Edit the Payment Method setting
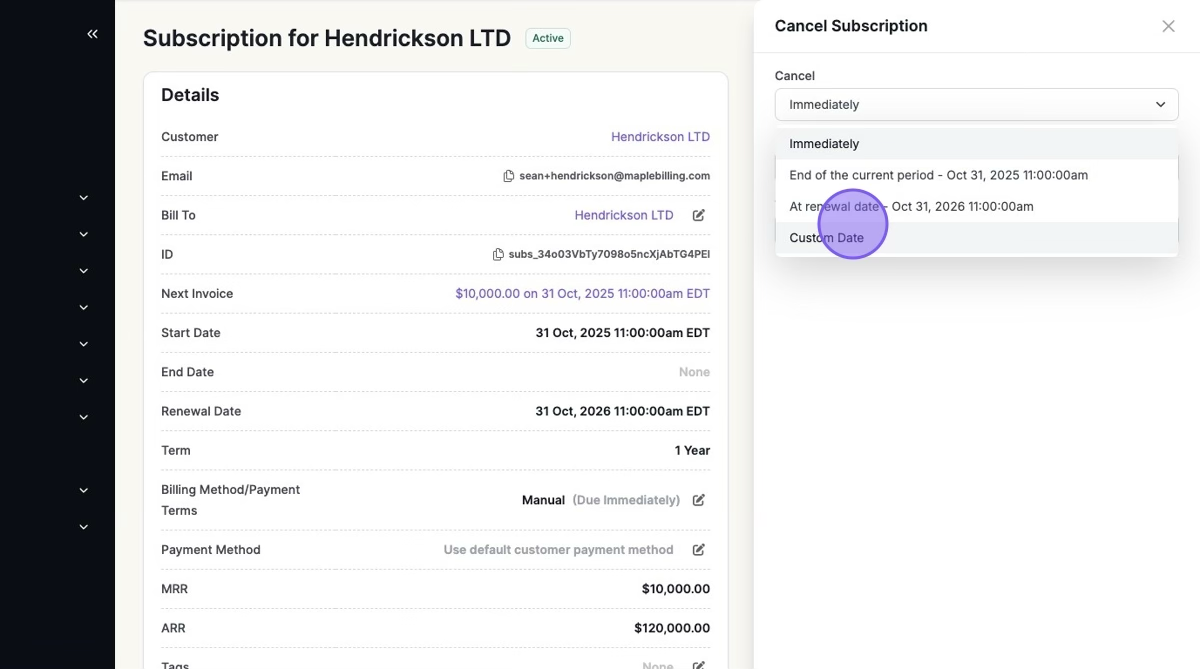 tap(699, 550)
